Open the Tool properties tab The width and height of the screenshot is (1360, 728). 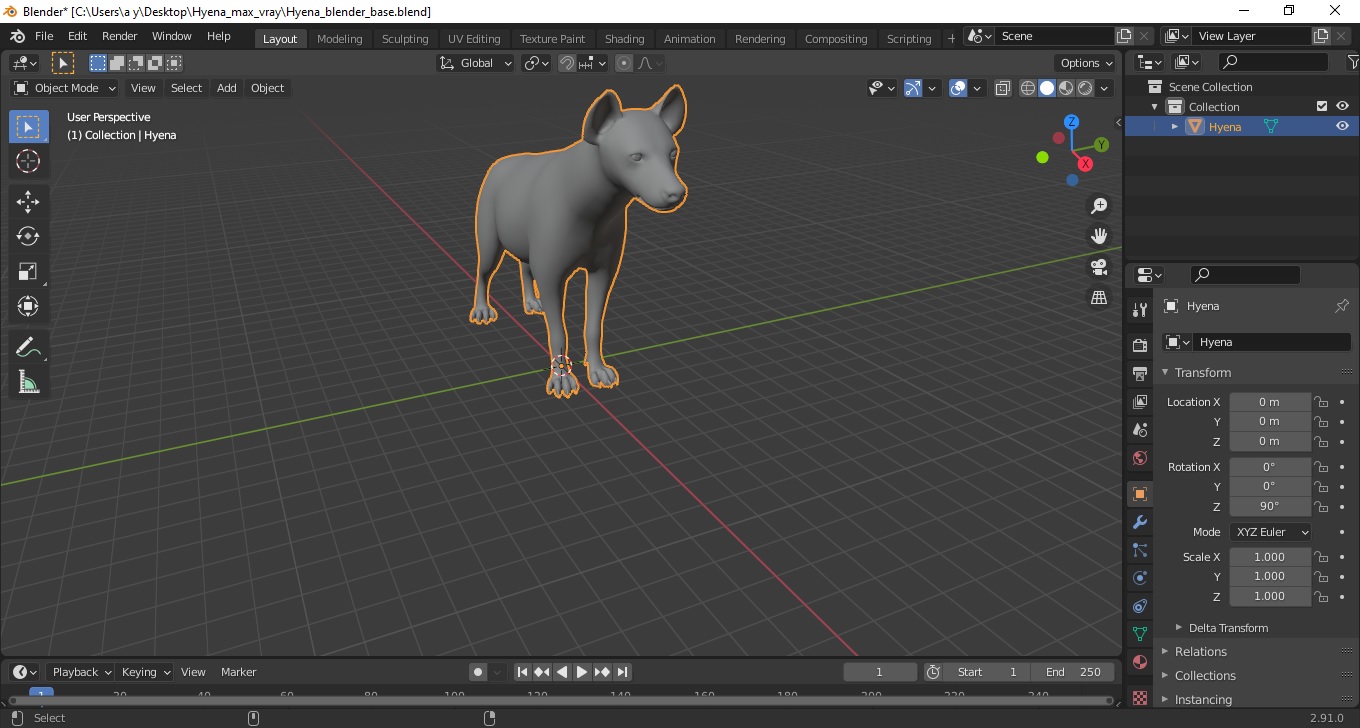1140,309
